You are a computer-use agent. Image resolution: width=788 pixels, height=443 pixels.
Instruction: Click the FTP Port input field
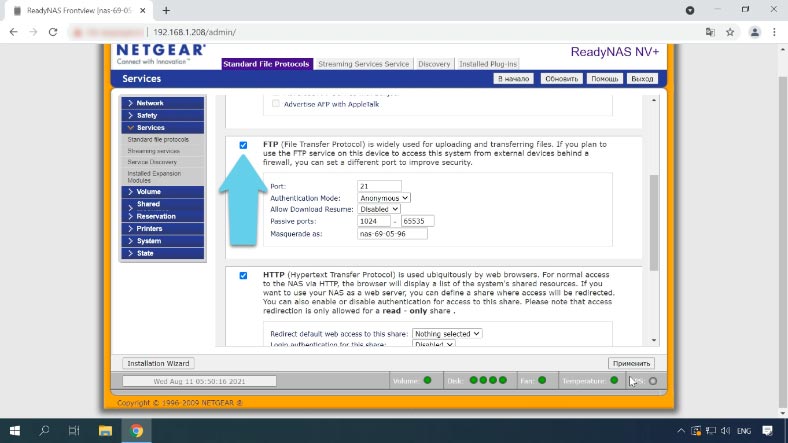379,186
